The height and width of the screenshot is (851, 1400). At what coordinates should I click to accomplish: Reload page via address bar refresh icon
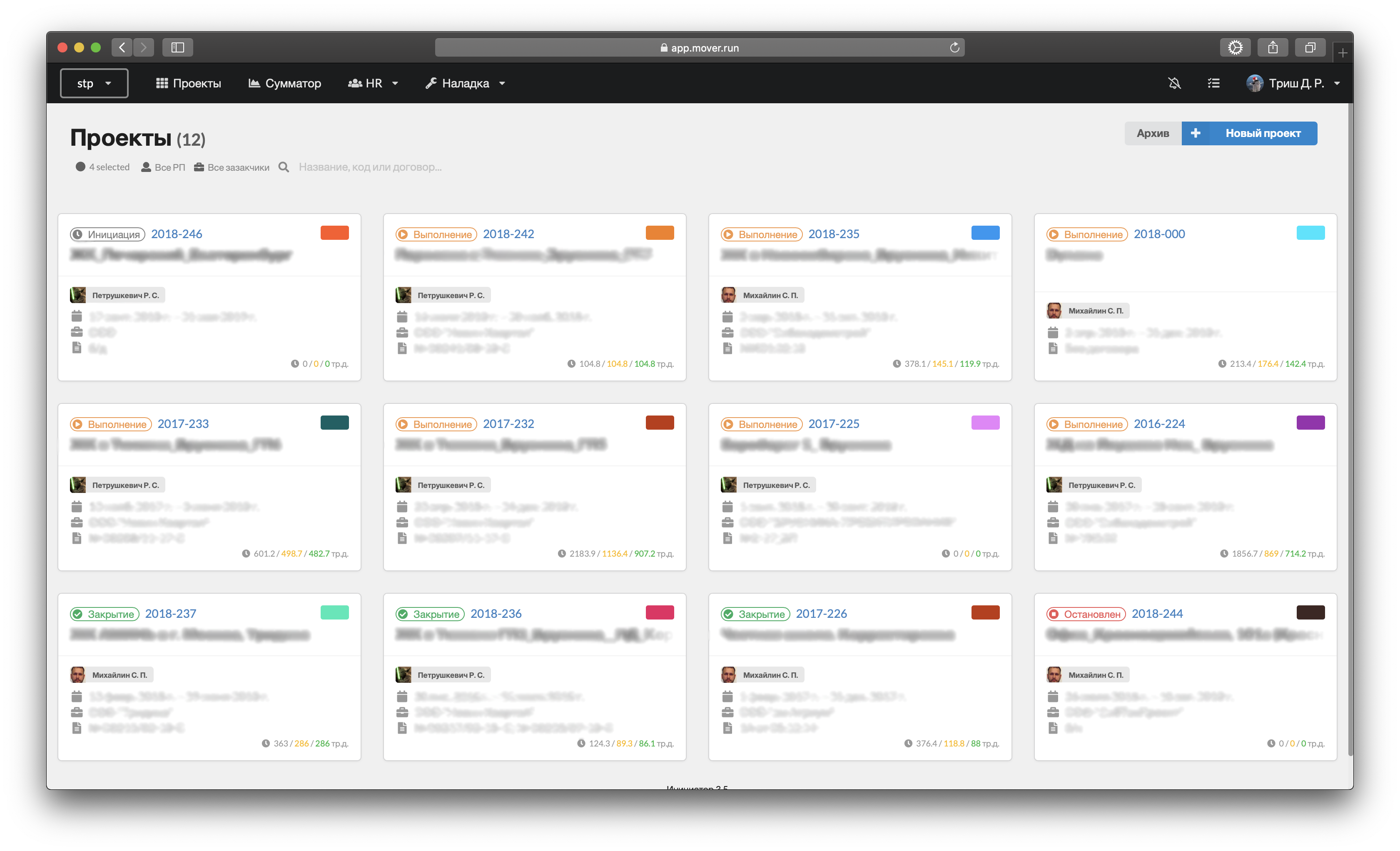954,48
